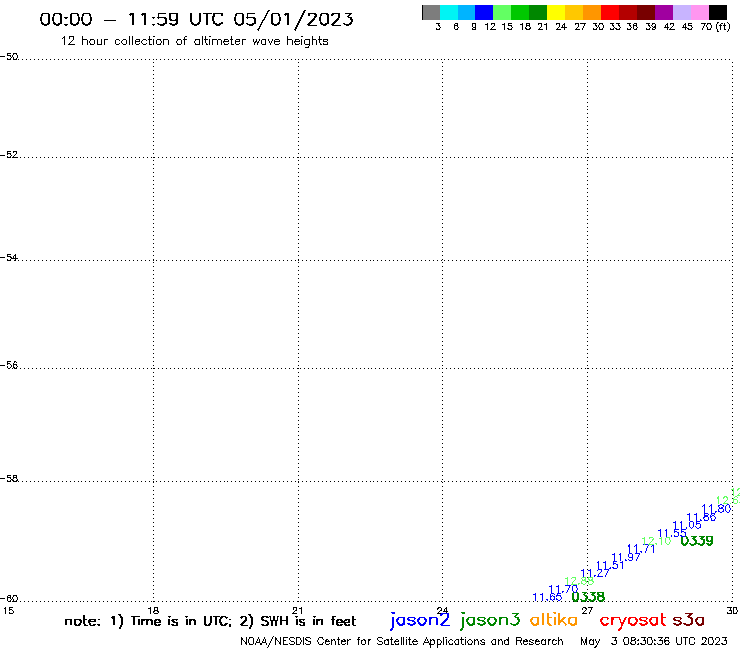Viewport: 740px width, 650px height.
Task: Click the 11.27 wave height value
Action: point(595,574)
